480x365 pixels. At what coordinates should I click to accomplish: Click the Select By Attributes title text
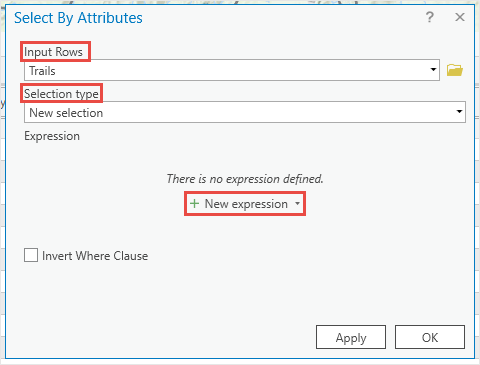(x=78, y=18)
